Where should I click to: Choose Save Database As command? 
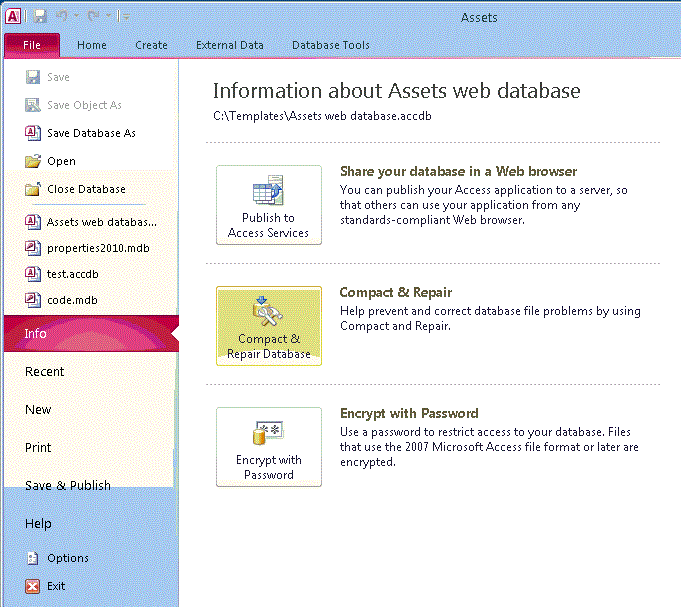(x=91, y=133)
